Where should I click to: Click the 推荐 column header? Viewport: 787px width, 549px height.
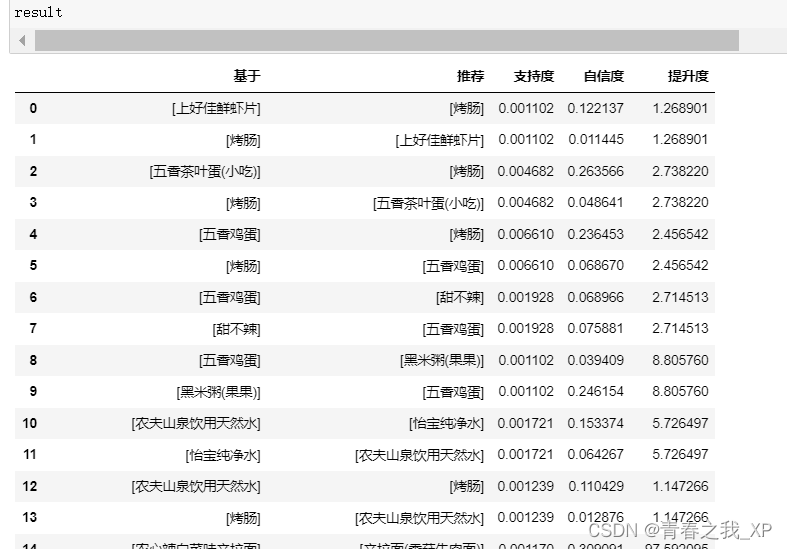pos(470,76)
